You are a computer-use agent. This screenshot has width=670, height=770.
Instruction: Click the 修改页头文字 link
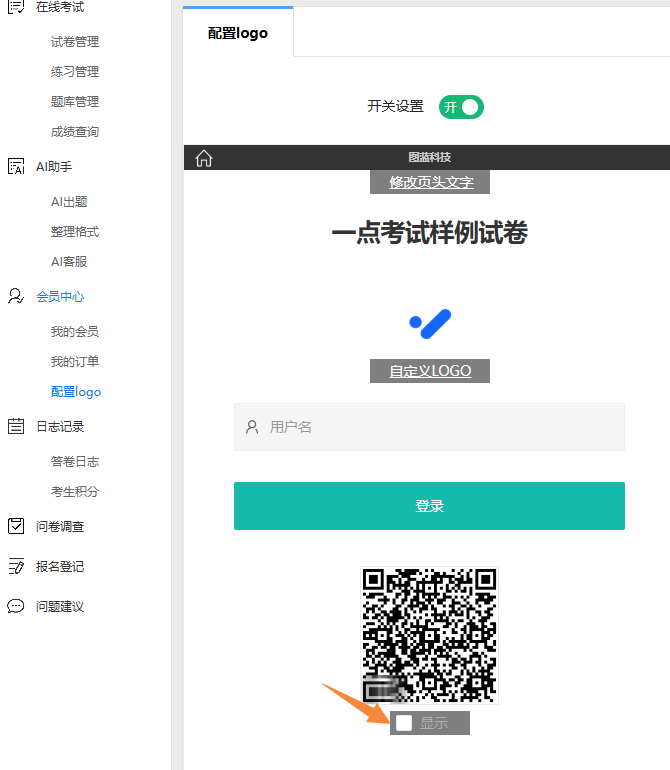431,182
